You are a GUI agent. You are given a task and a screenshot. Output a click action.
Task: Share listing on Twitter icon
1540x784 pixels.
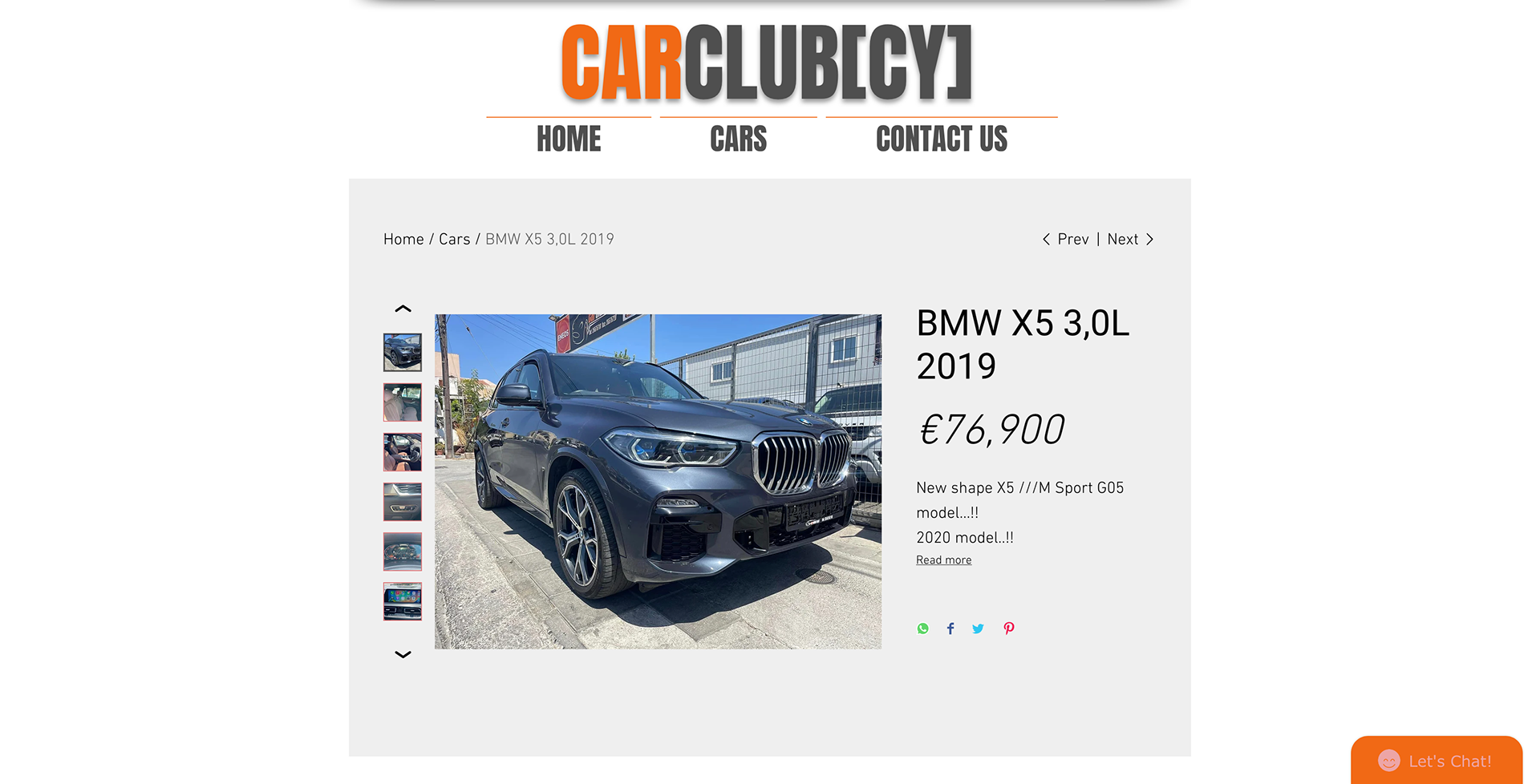pos(978,628)
